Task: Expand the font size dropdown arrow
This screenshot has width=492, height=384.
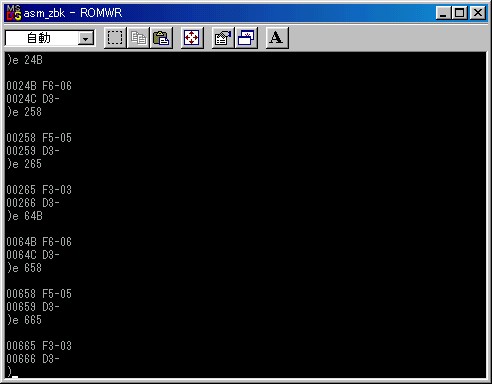Action: (x=86, y=39)
